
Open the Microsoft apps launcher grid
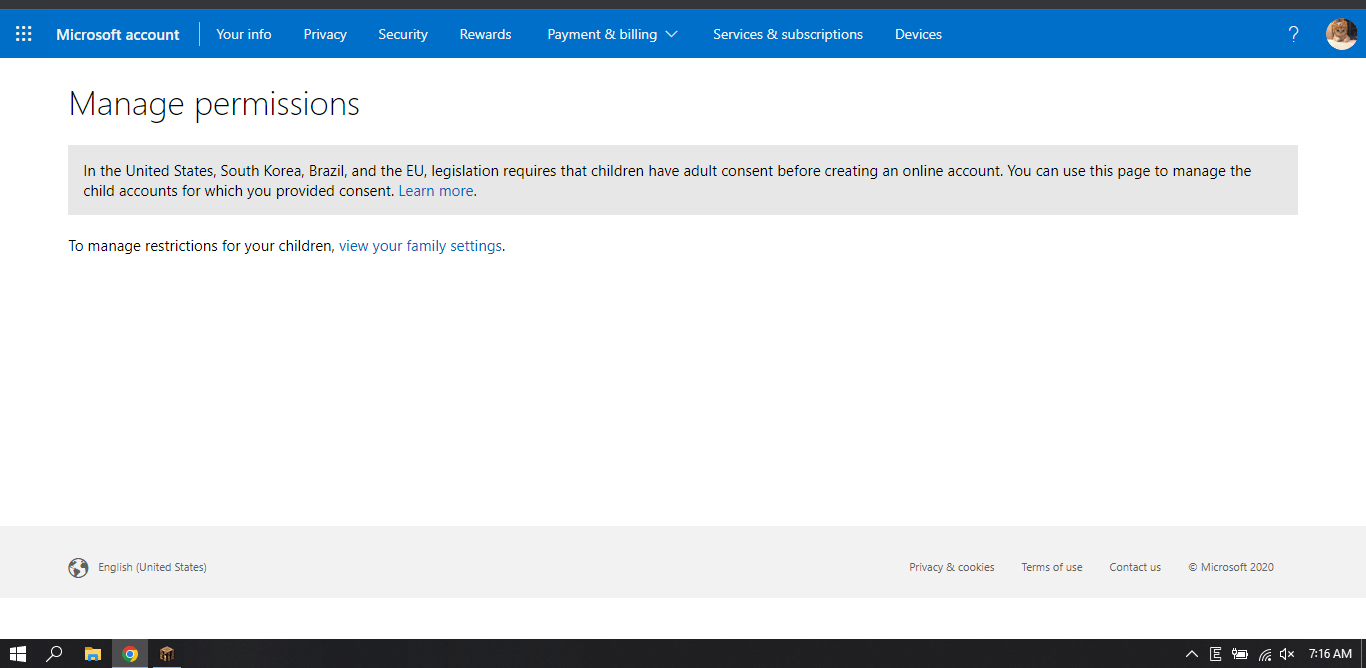24,34
